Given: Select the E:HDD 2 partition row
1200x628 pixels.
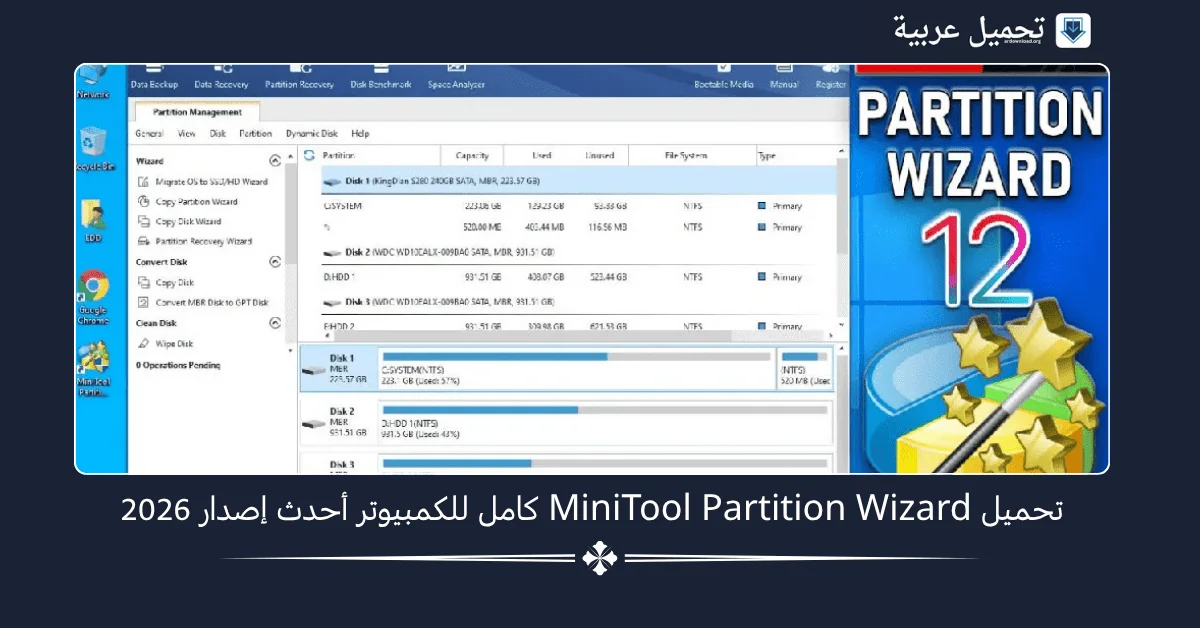Looking at the screenshot, I should click(578, 326).
